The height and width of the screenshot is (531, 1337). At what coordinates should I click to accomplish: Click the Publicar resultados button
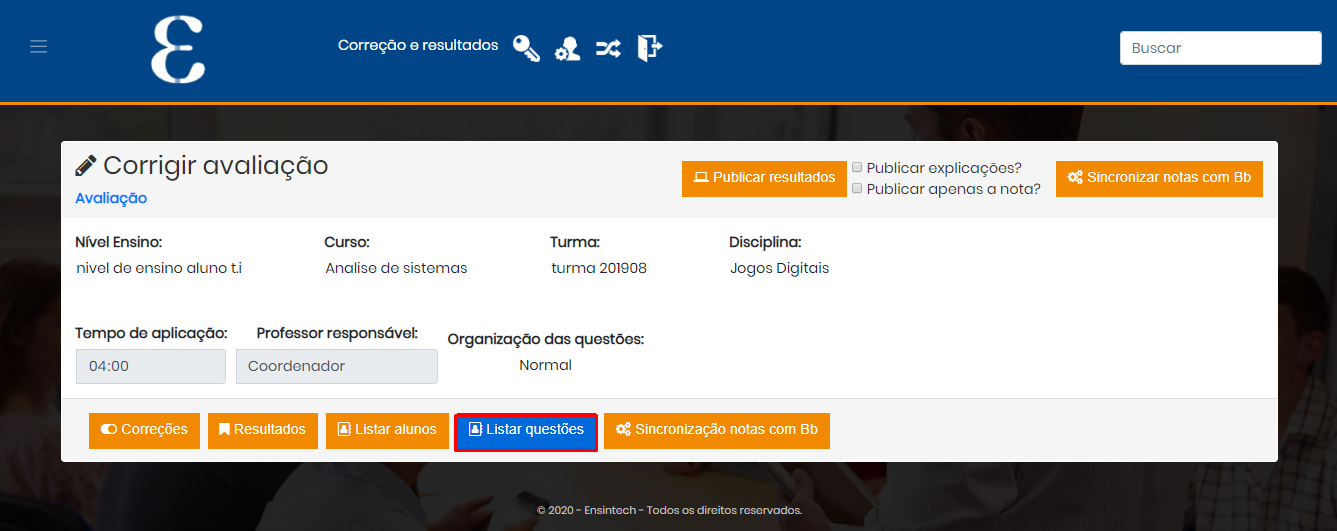pyautogui.click(x=765, y=178)
